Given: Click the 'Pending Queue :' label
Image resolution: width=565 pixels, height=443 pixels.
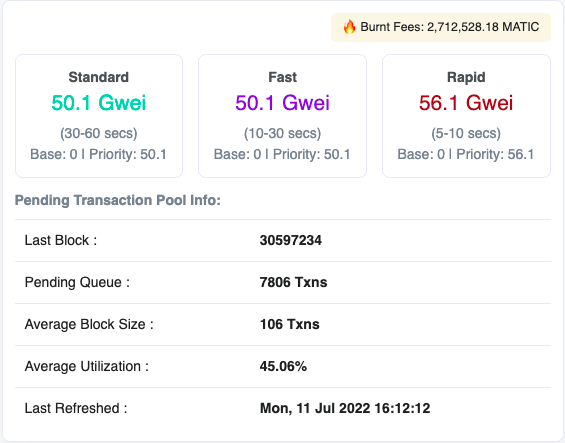Looking at the screenshot, I should (x=77, y=282).
